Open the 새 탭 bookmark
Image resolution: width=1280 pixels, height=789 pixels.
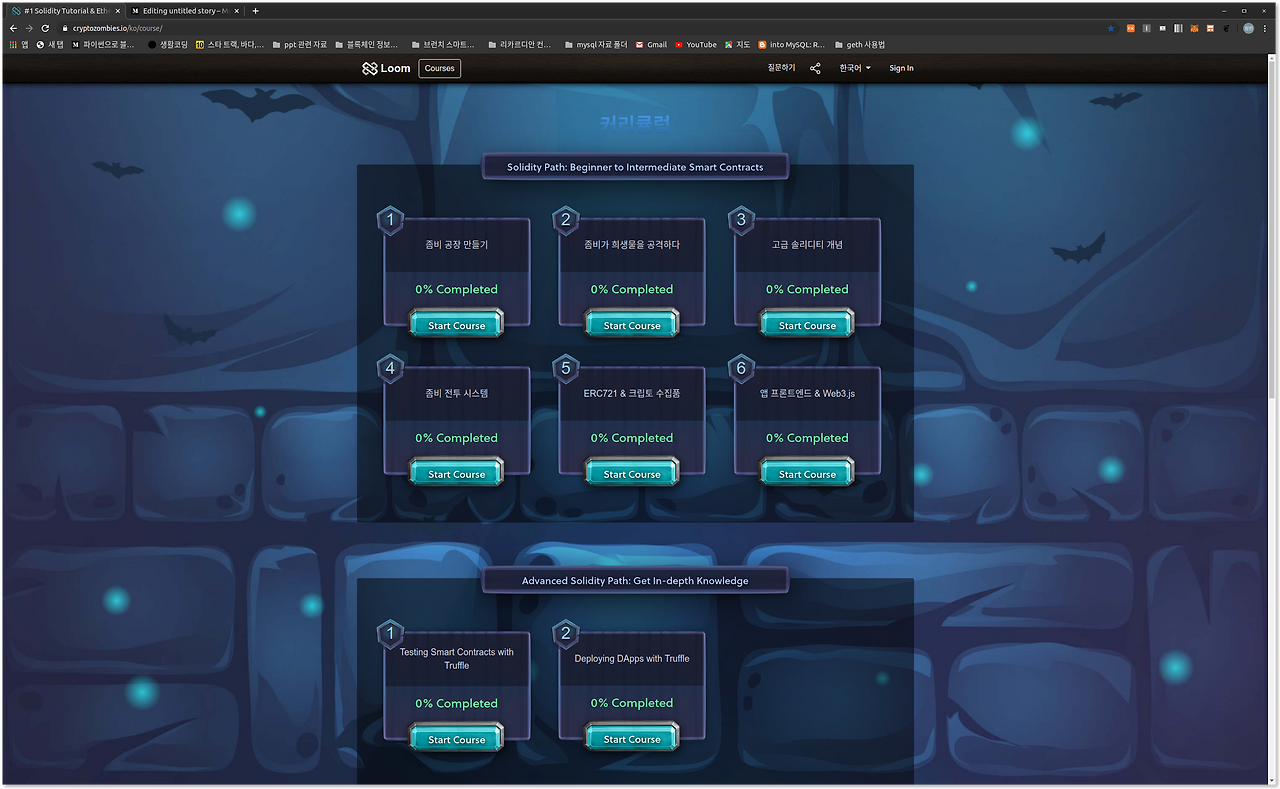pyautogui.click(x=50, y=44)
